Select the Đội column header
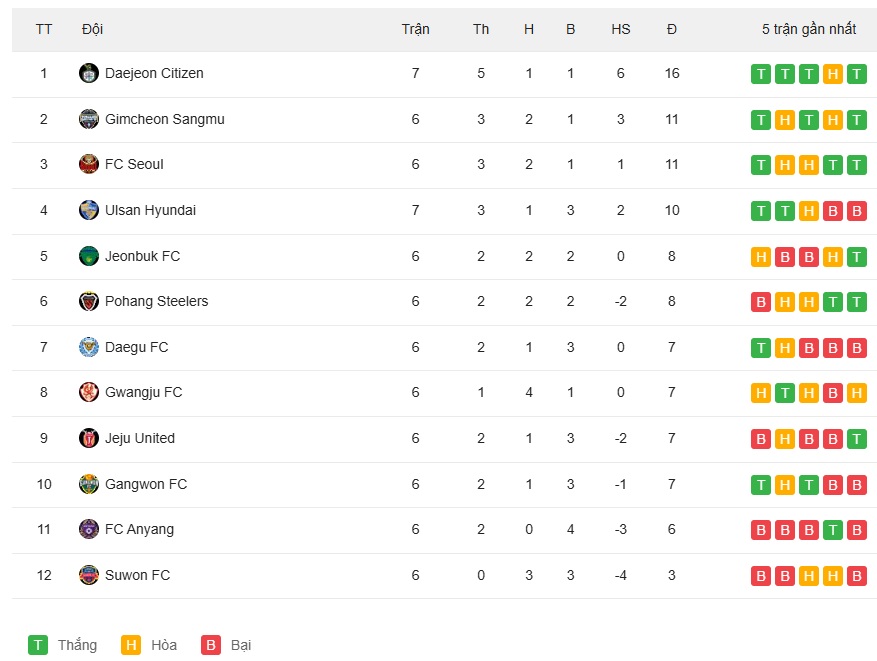This screenshot has height=661, width=877. (92, 29)
